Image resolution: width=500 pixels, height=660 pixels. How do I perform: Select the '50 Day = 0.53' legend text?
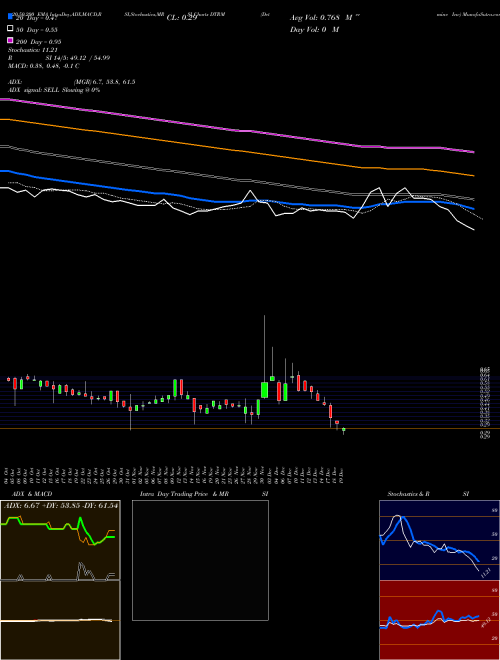pos(37,29)
